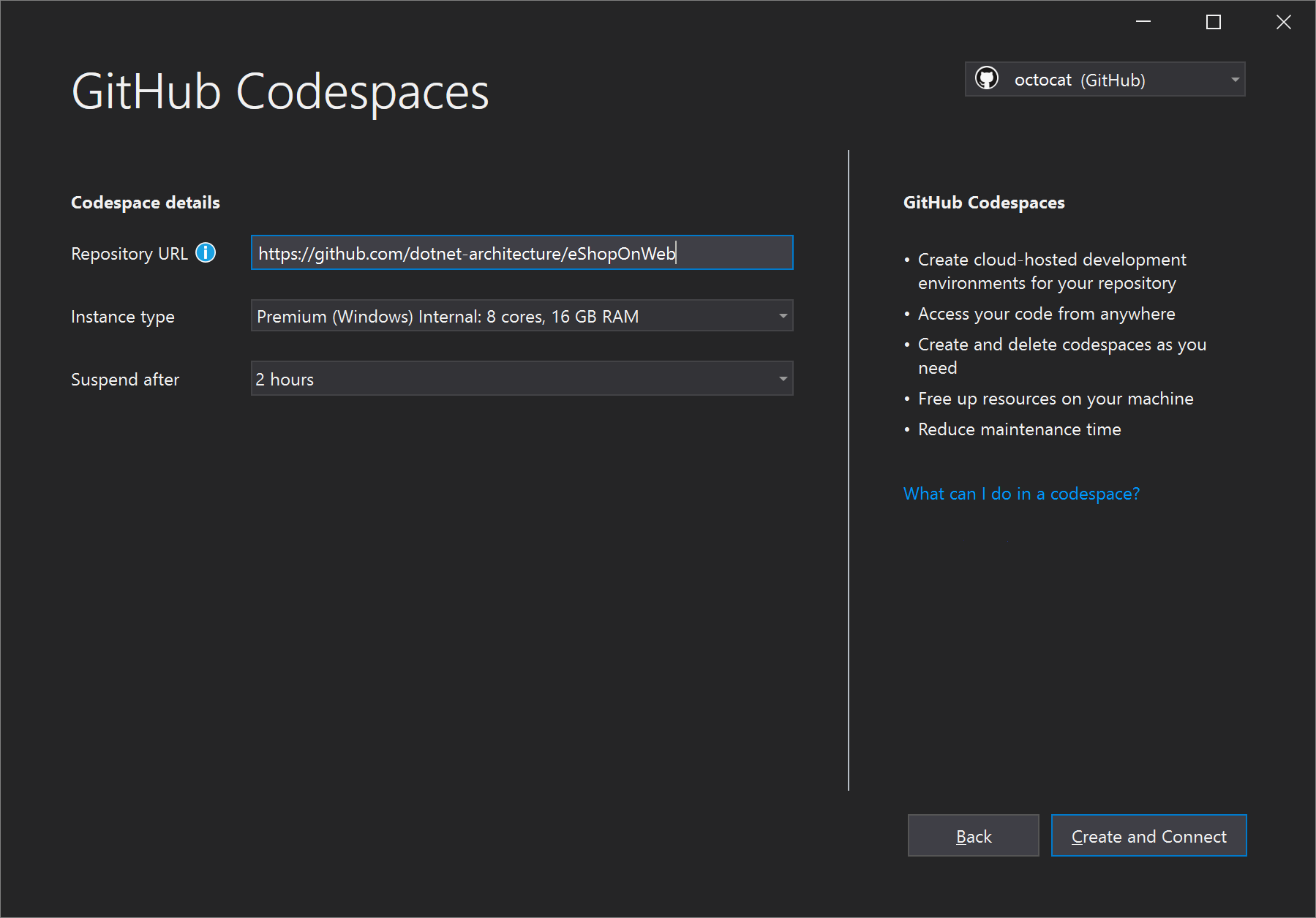Screen dimensions: 1316x918
Task: Change the 2 hours suspend setting
Action: click(x=521, y=379)
